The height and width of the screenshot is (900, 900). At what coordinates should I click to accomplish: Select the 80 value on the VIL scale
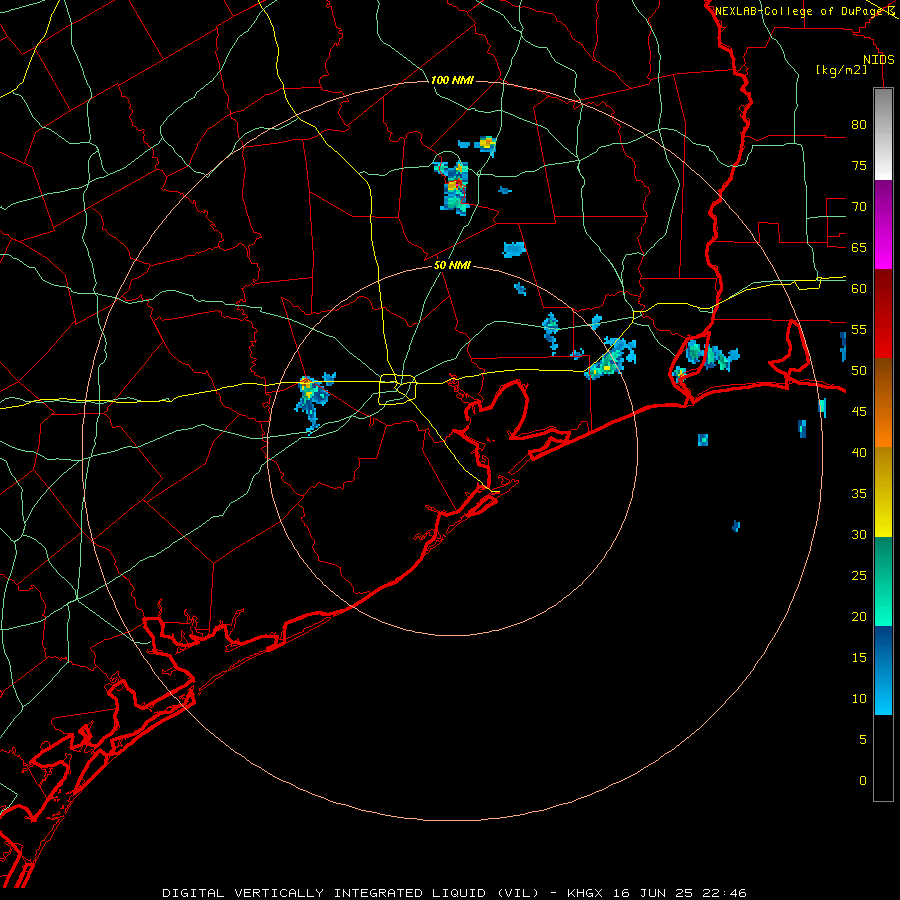click(x=859, y=125)
